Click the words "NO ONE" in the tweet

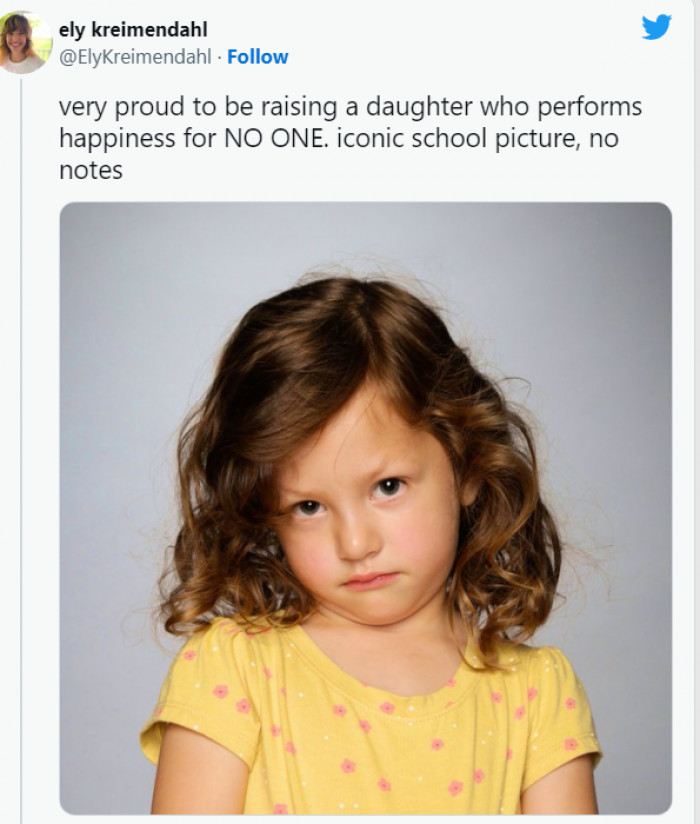(x=276, y=138)
